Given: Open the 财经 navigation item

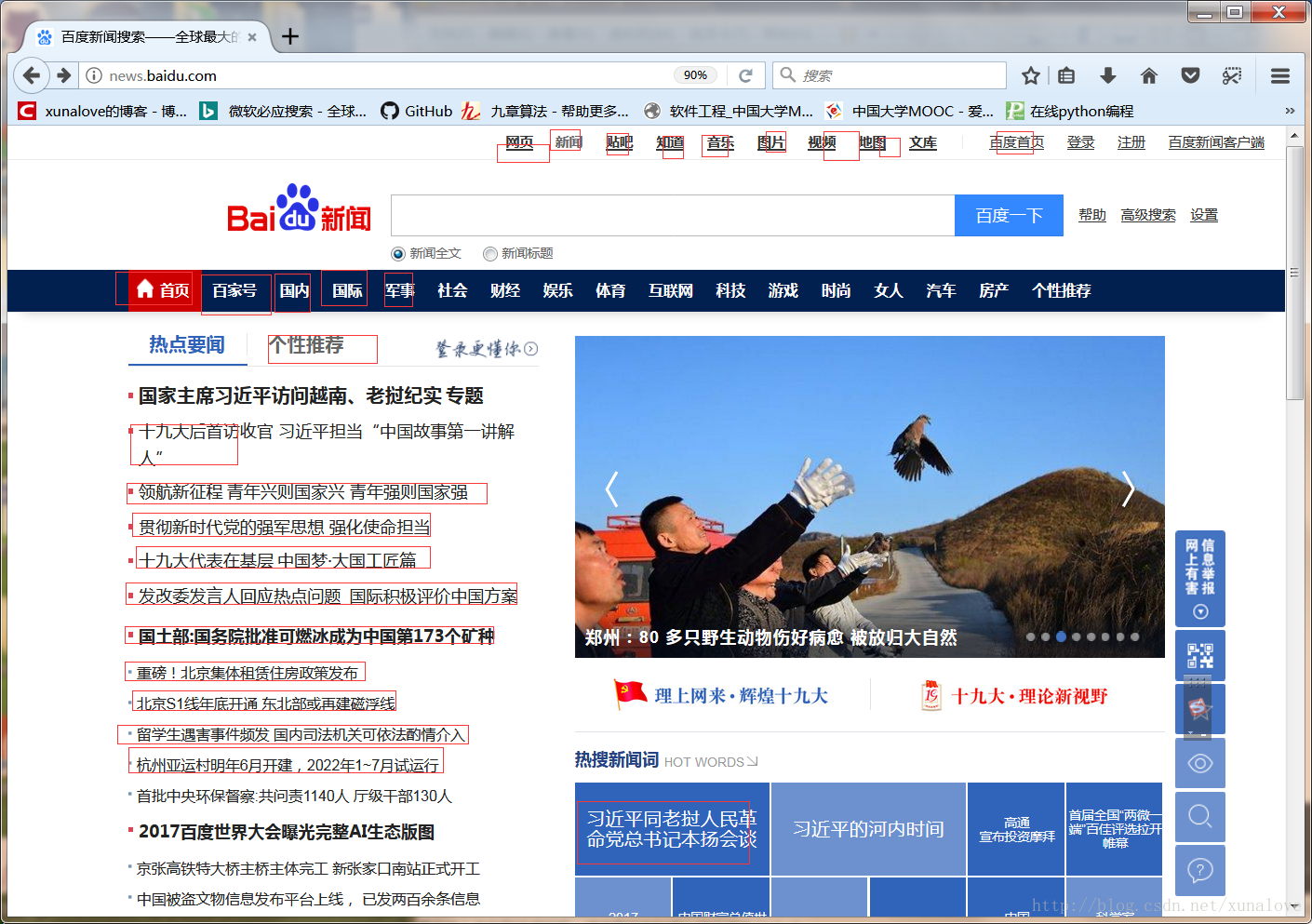Looking at the screenshot, I should coord(505,290).
